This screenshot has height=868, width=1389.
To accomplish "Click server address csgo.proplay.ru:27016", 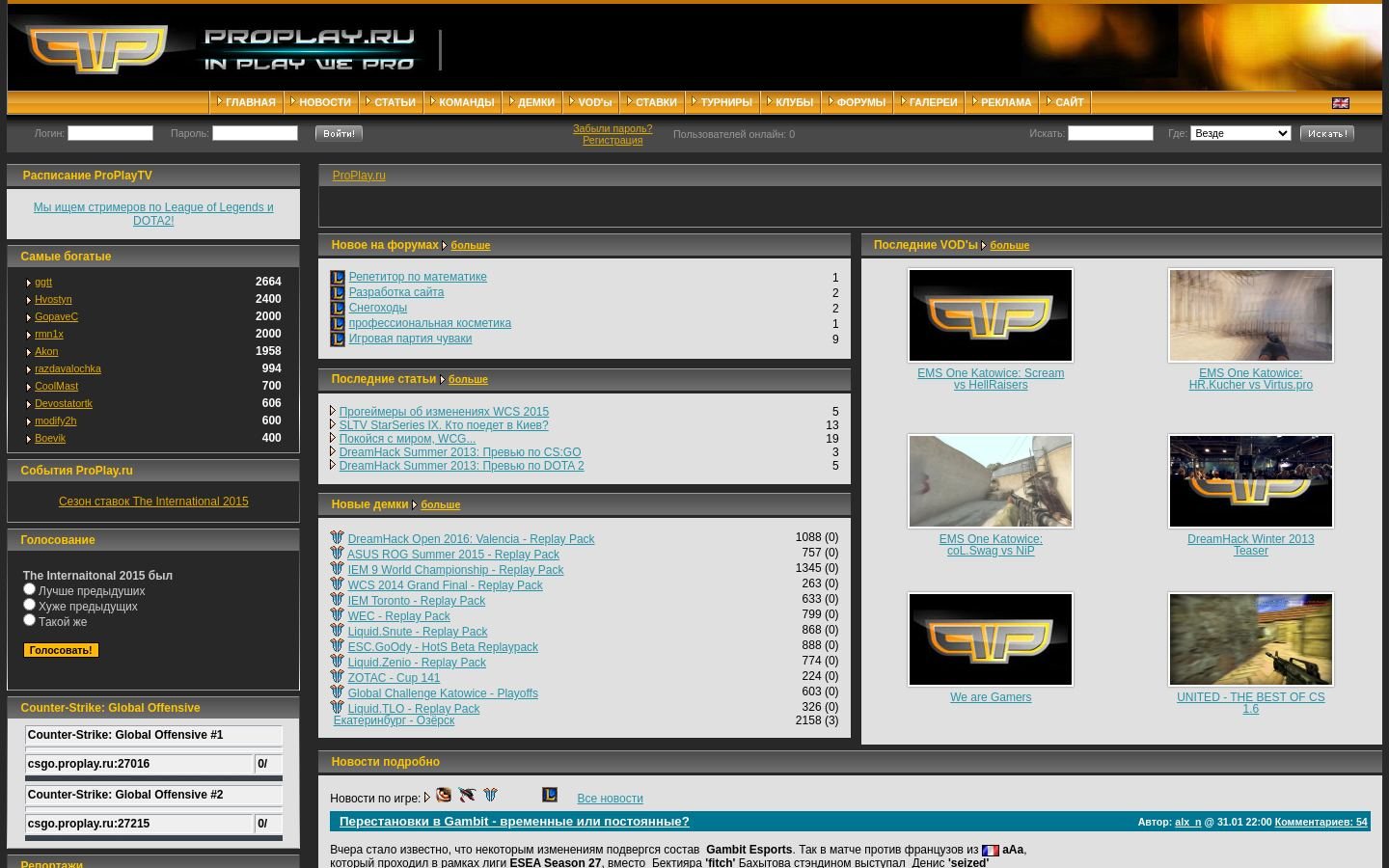I will (x=89, y=764).
